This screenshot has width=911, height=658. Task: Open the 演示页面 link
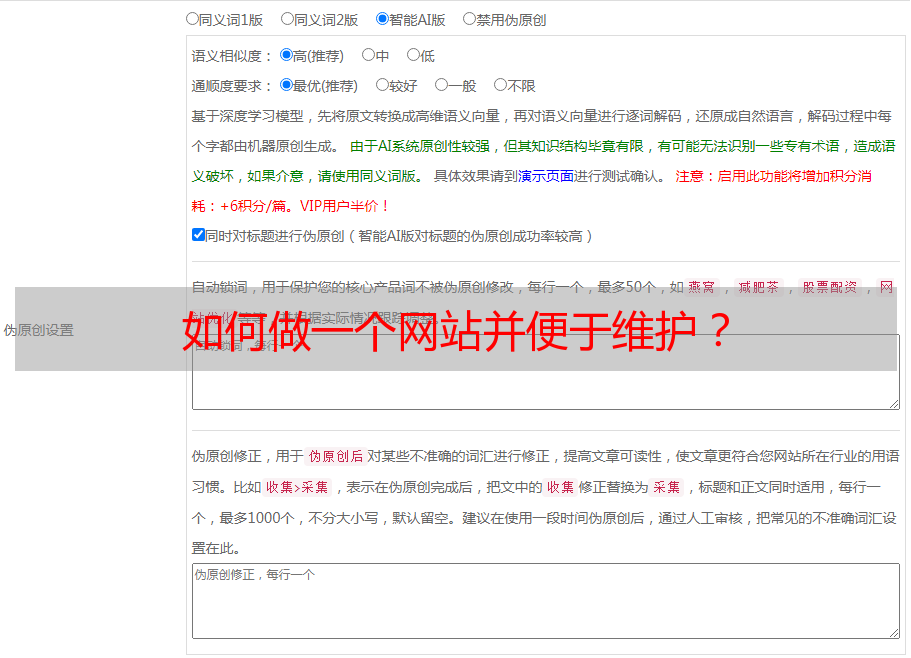546,177
